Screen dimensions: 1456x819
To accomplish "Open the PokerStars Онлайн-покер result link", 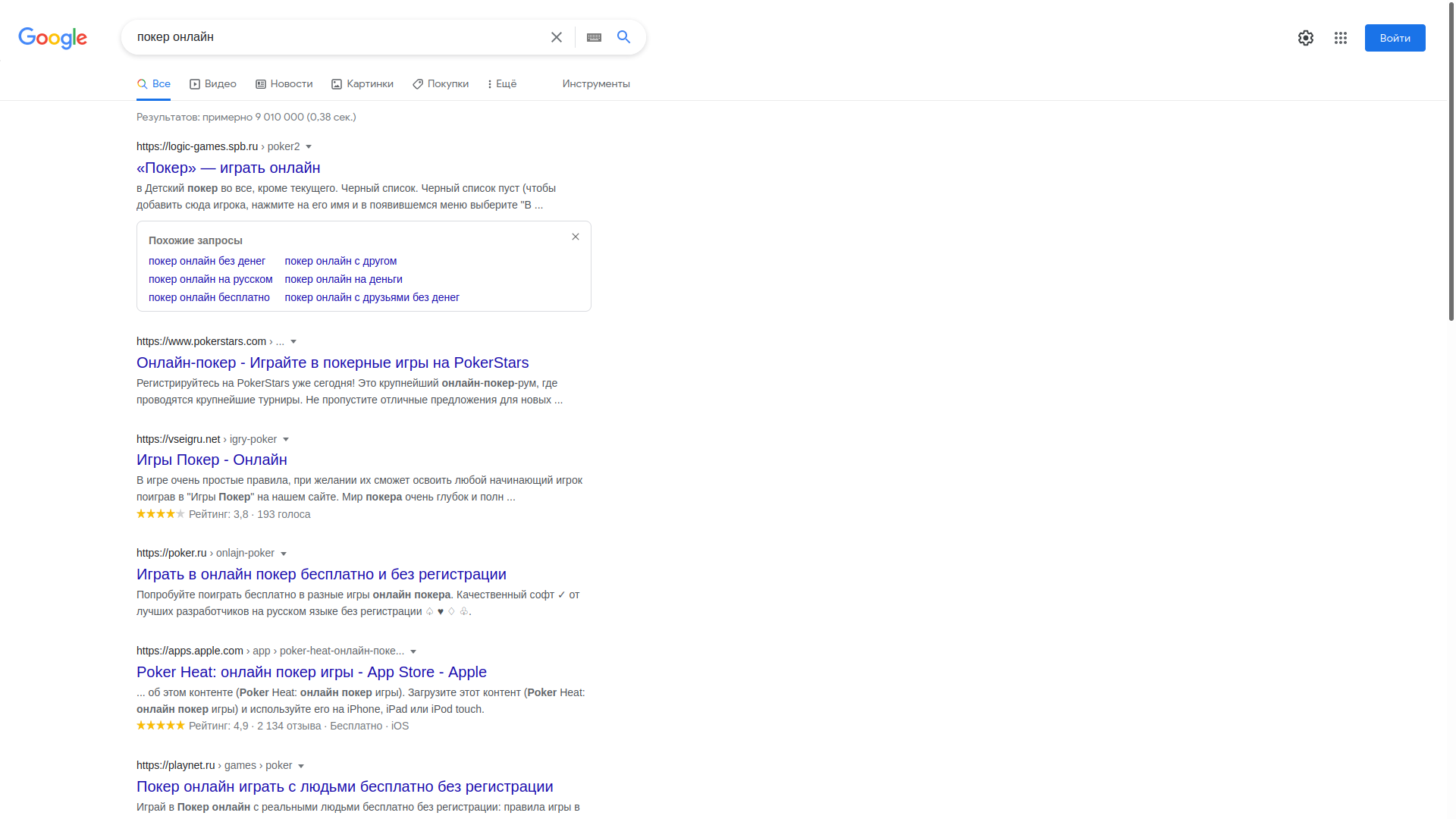I will (x=332, y=362).
